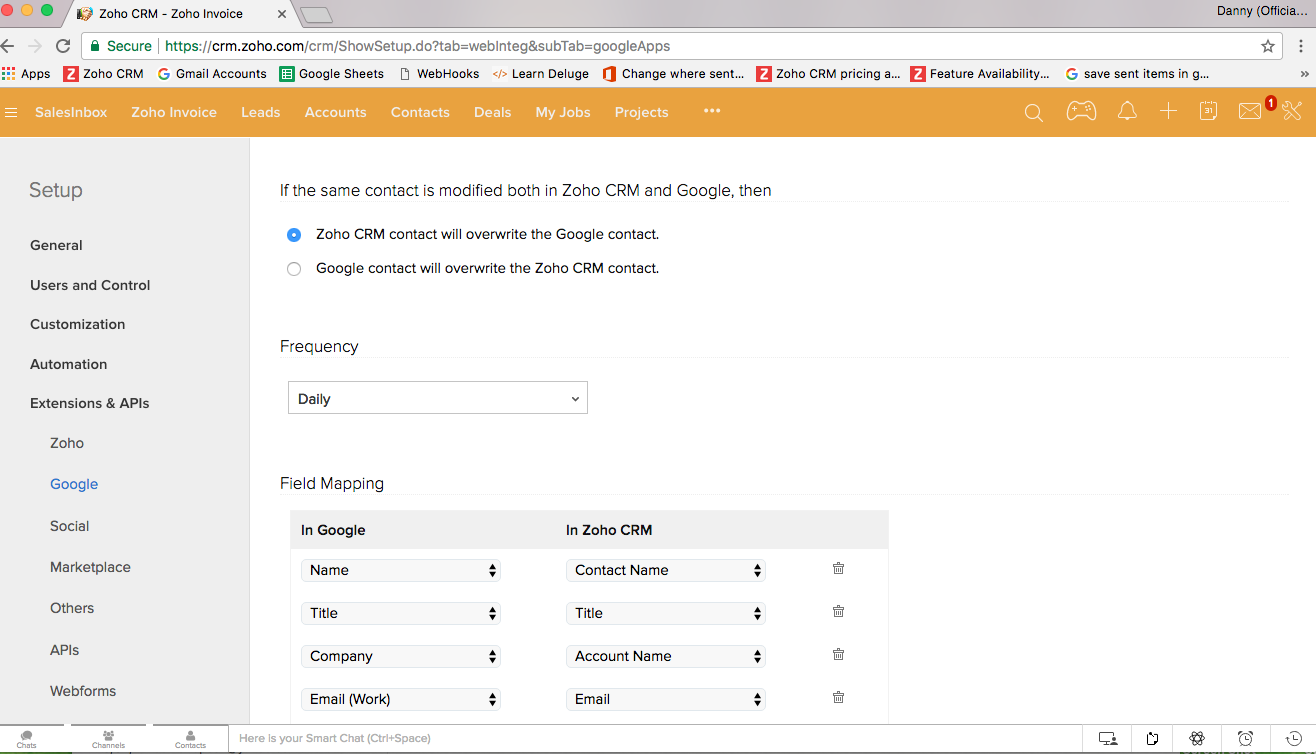Bookmark page with the star icon
The image size is (1316, 754).
pyautogui.click(x=1268, y=46)
